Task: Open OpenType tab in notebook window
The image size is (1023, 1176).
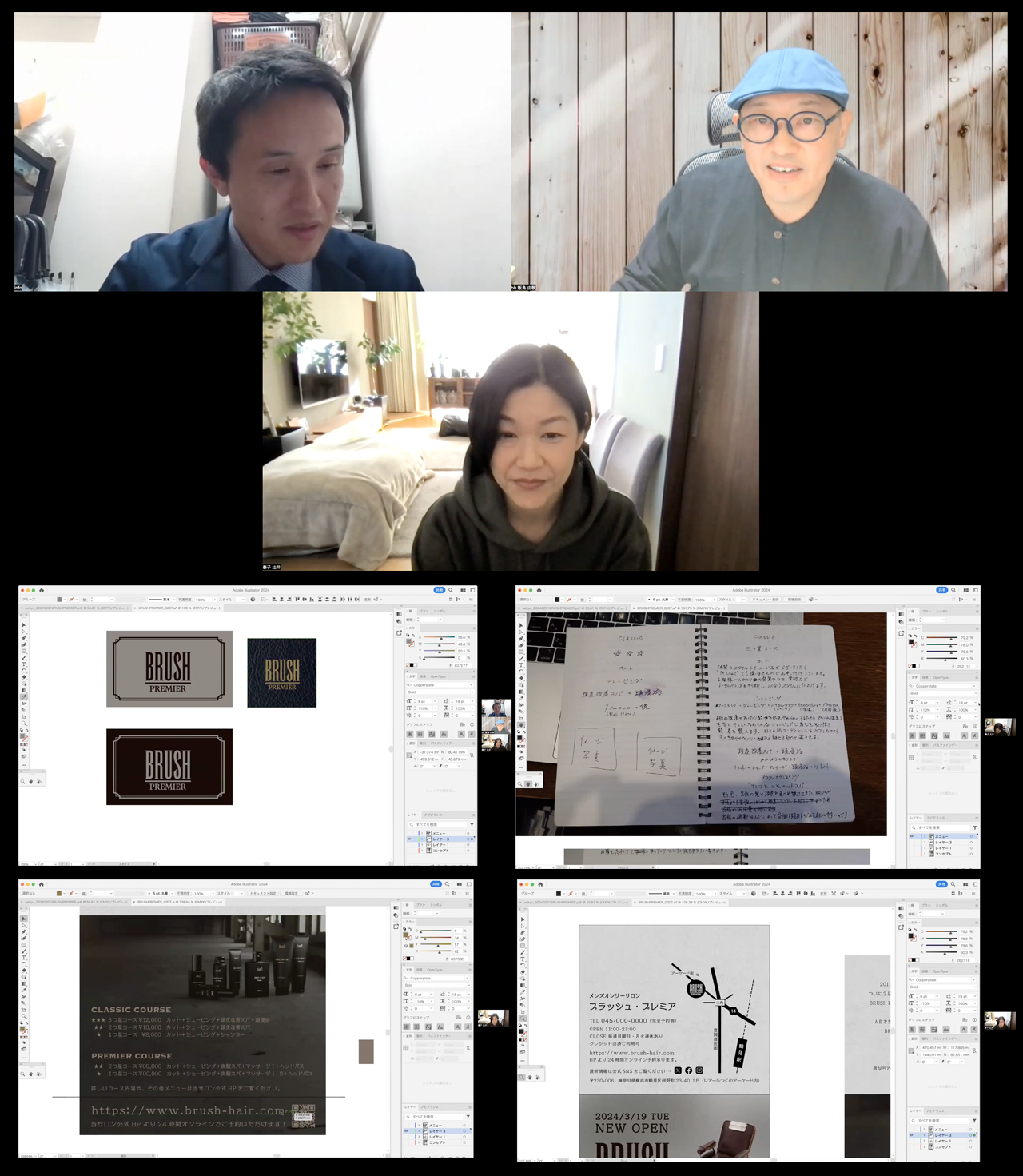Action: coord(941,677)
